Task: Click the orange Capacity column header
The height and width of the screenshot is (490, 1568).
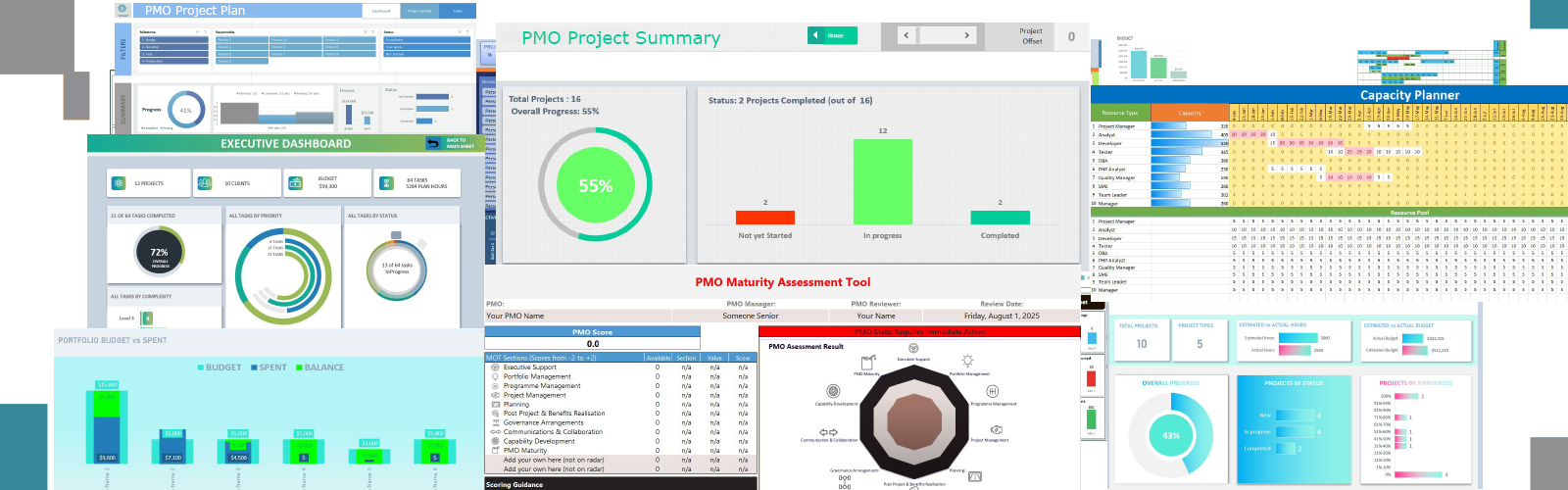Action: 1189,113
